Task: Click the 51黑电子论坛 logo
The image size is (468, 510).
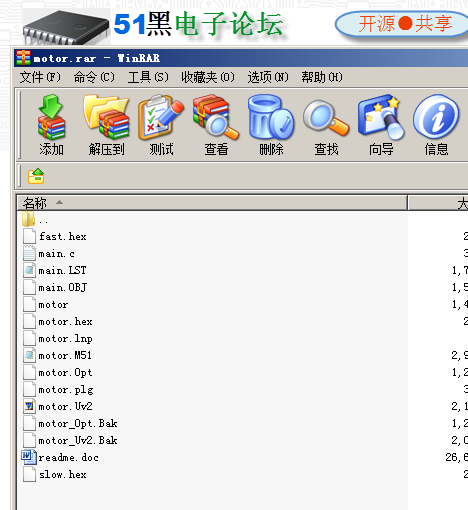Action: click(198, 24)
